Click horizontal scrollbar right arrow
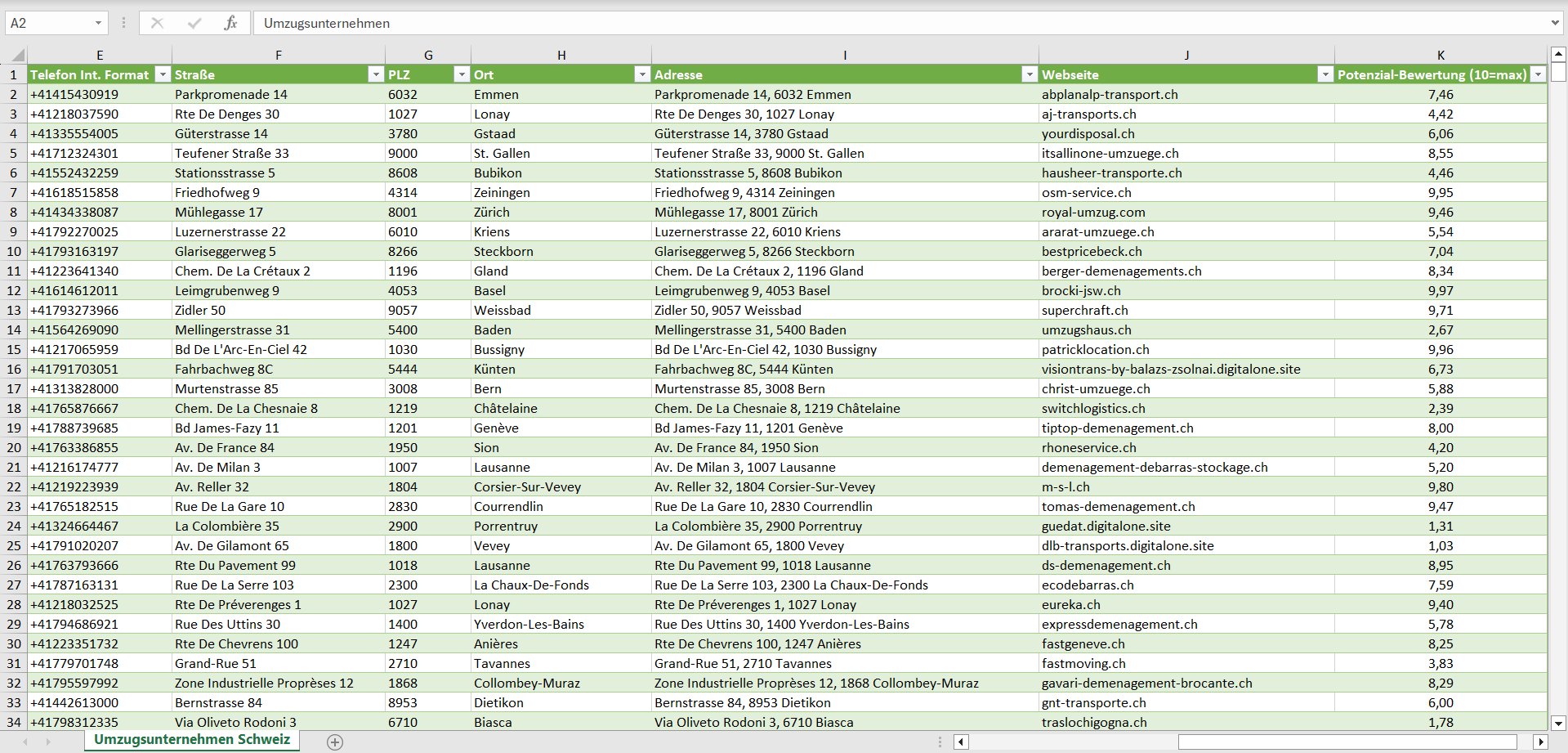 pos(1541,742)
